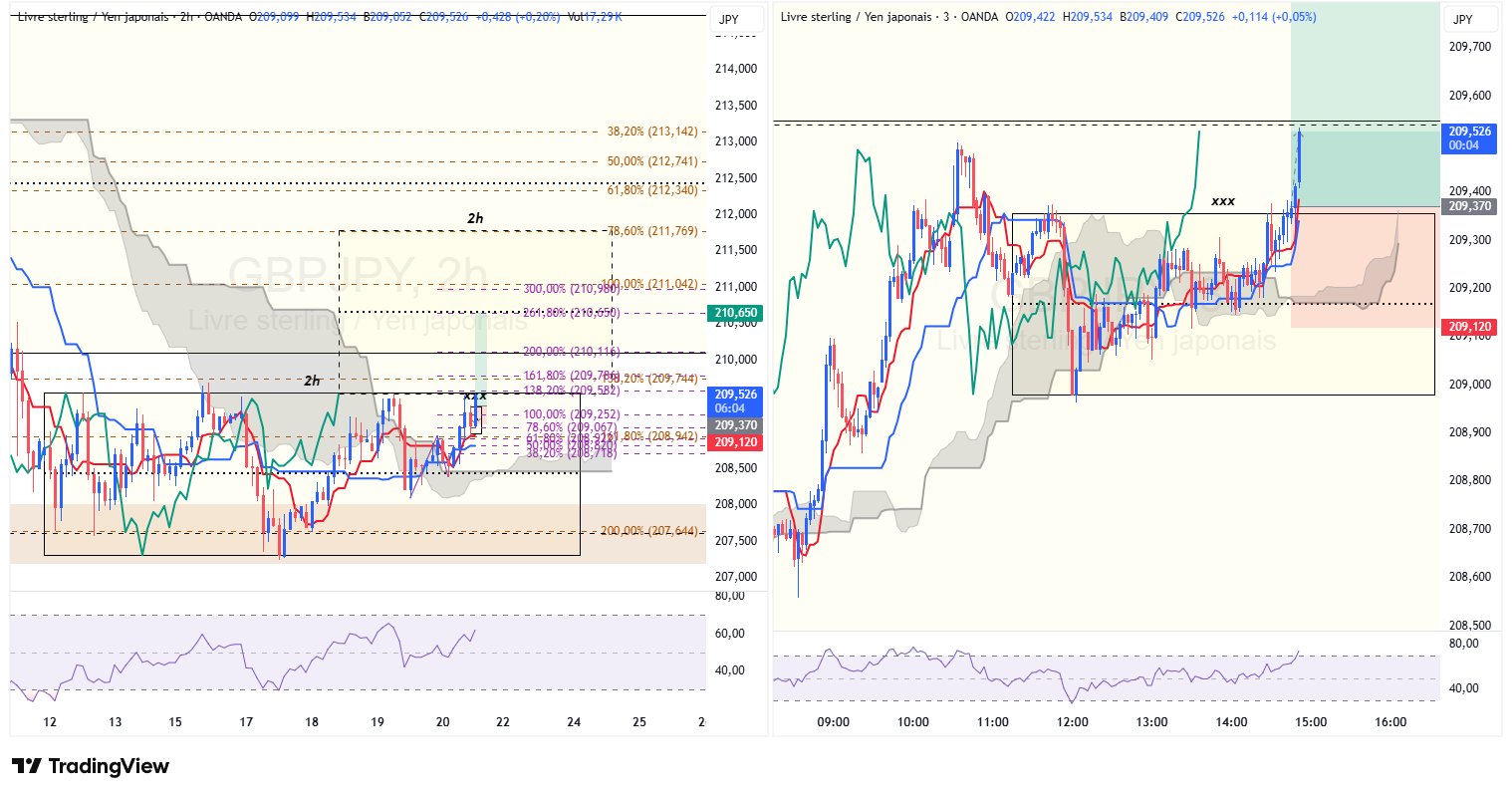Select date 20 on the 2h time axis
This screenshot has width=1512, height=796.
pyautogui.click(x=443, y=722)
